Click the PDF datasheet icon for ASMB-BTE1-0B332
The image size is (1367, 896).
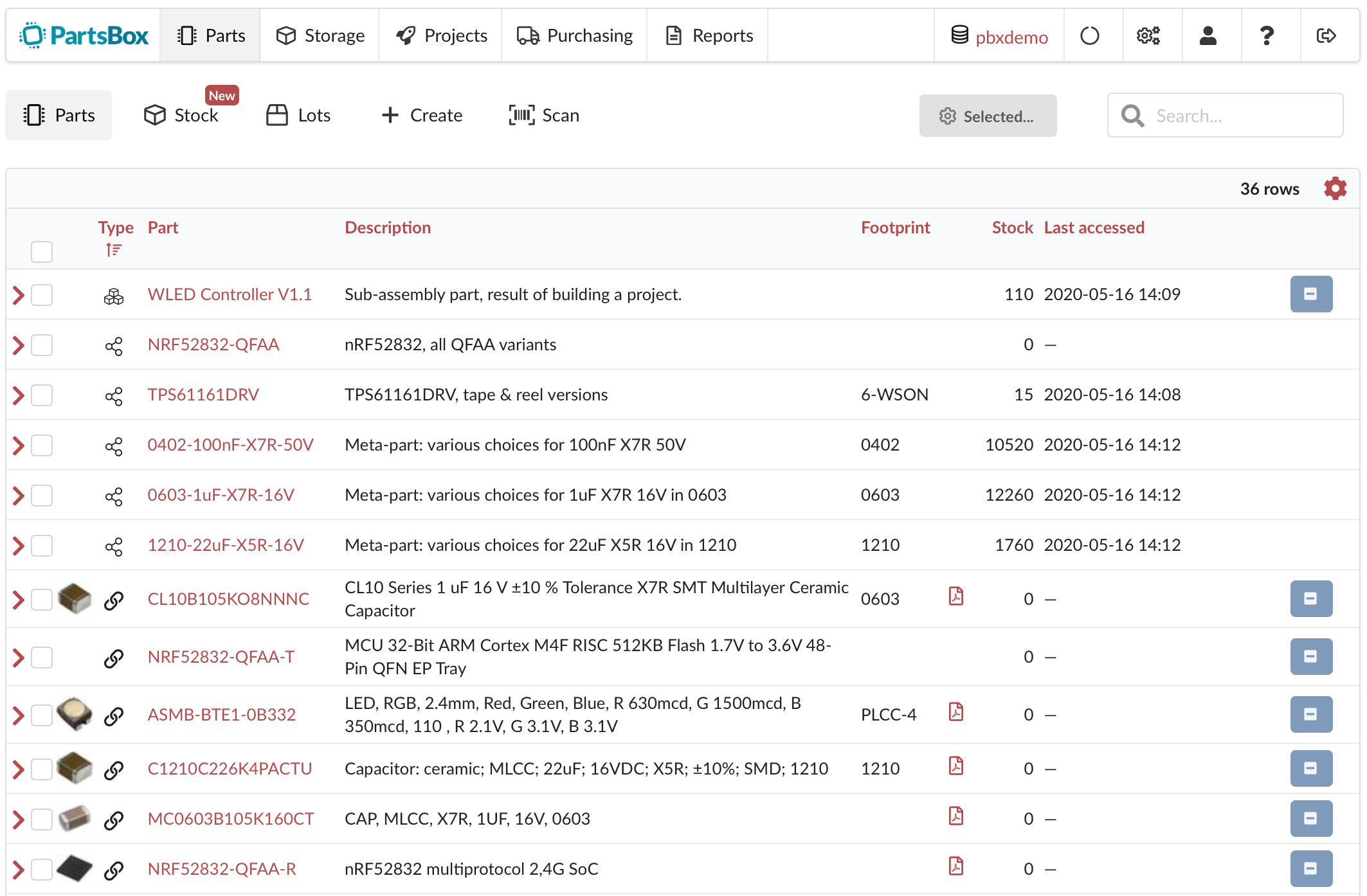(955, 714)
